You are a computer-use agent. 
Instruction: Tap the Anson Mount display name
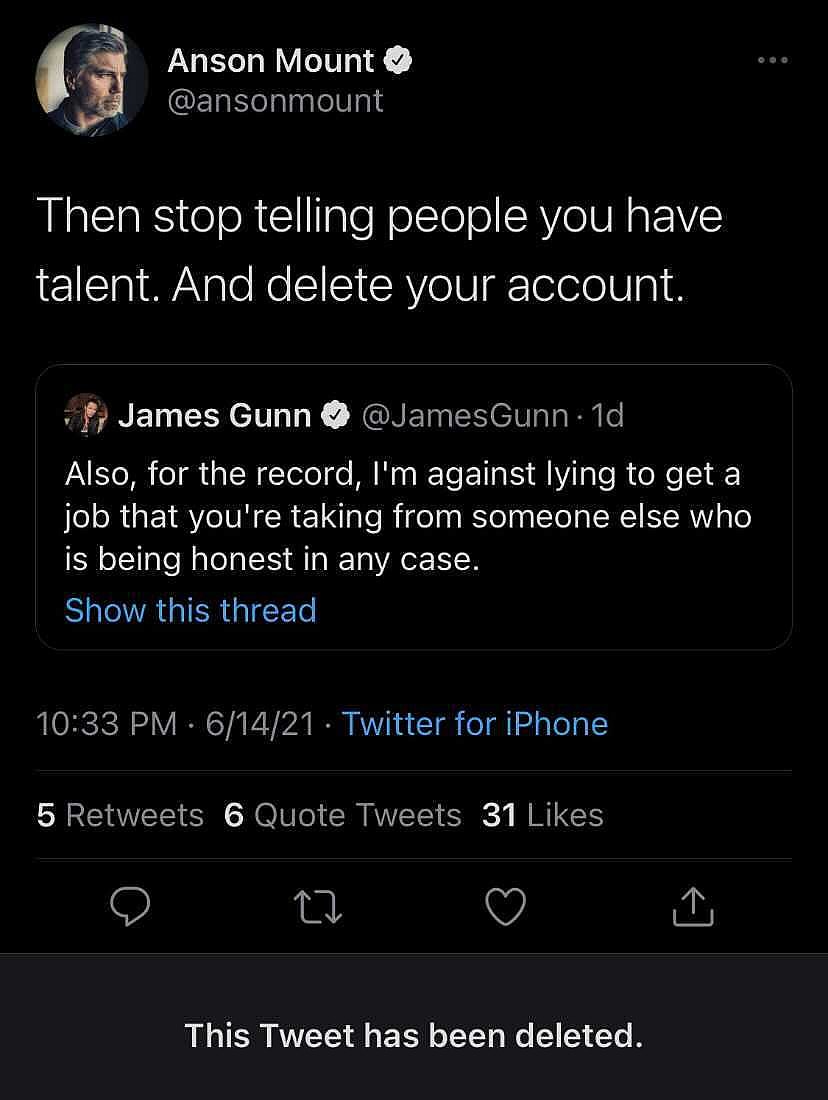[270, 61]
